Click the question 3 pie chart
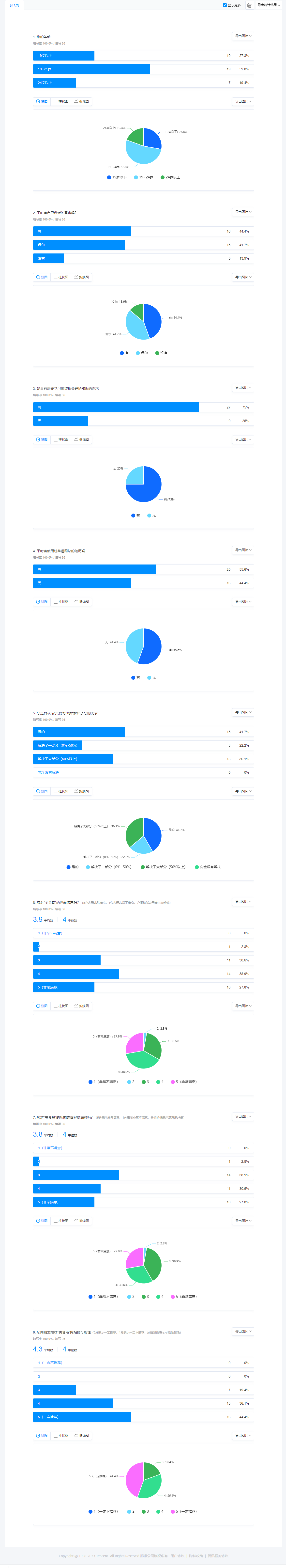Viewport: 286px width, 1568px height. click(144, 484)
